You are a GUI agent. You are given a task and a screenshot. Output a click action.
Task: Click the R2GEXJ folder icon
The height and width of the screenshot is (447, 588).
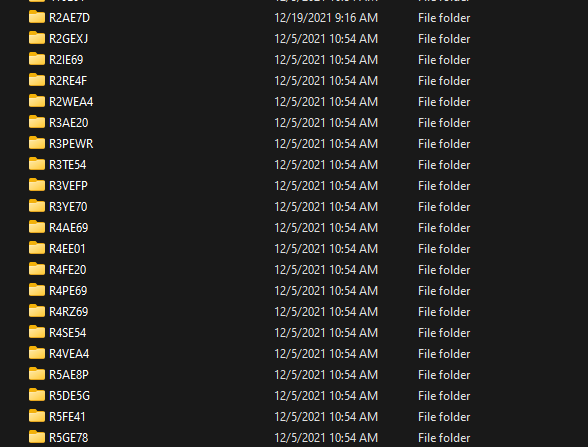[x=37, y=38]
